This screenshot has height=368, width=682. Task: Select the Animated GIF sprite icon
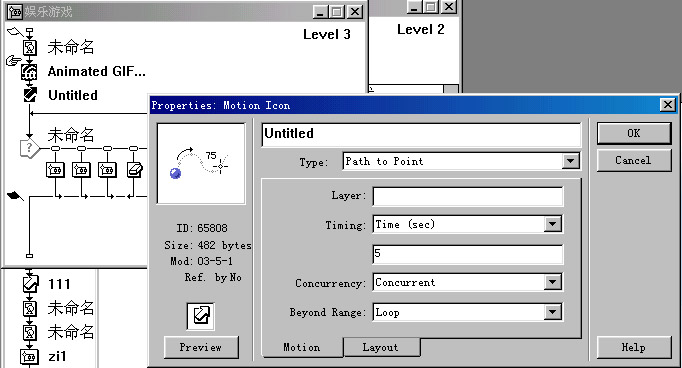pos(30,71)
